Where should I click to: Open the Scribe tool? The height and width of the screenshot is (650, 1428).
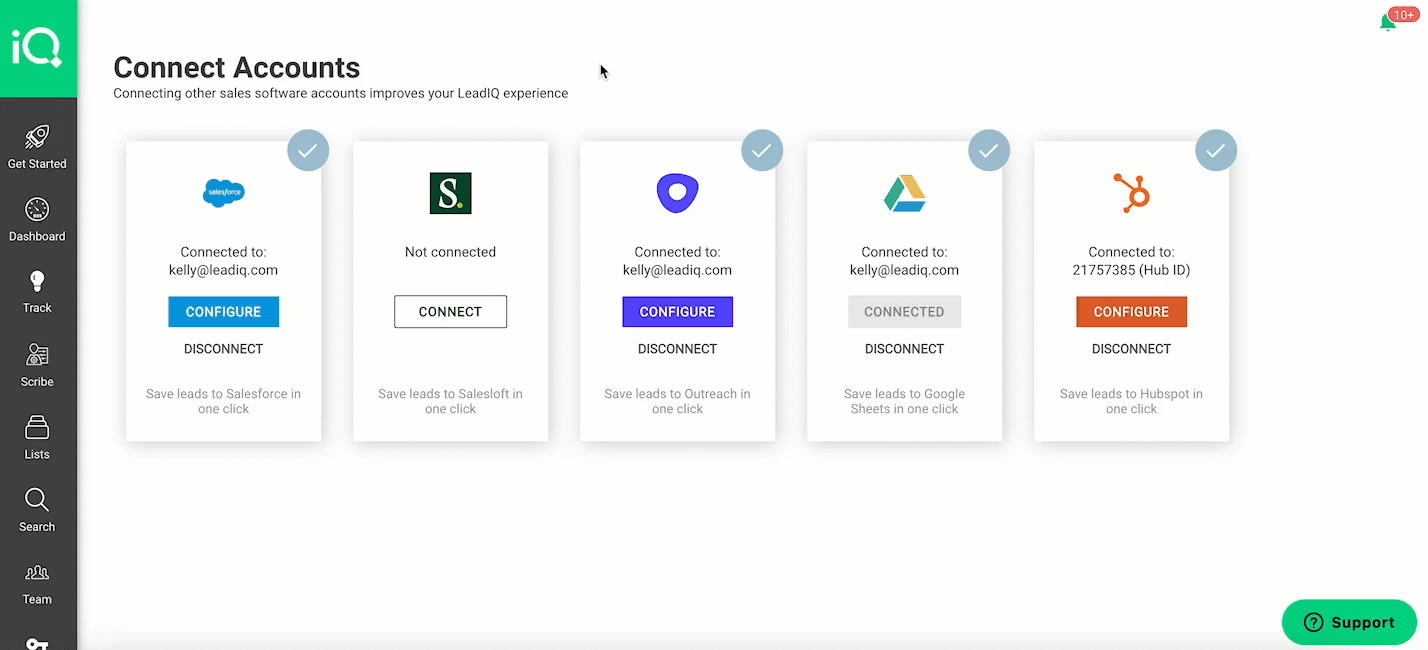pos(37,356)
